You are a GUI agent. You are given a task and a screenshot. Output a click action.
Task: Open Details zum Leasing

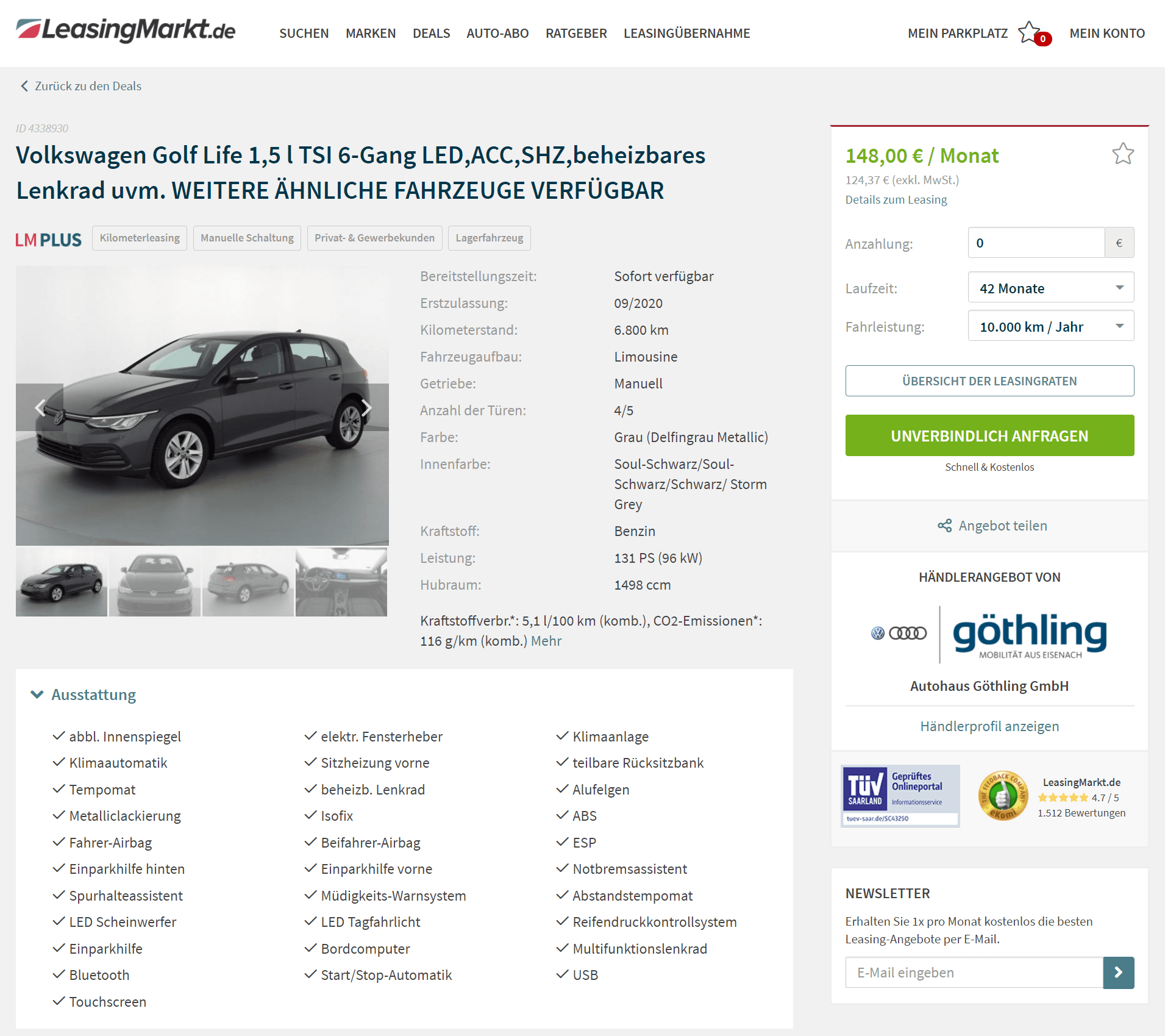point(896,199)
